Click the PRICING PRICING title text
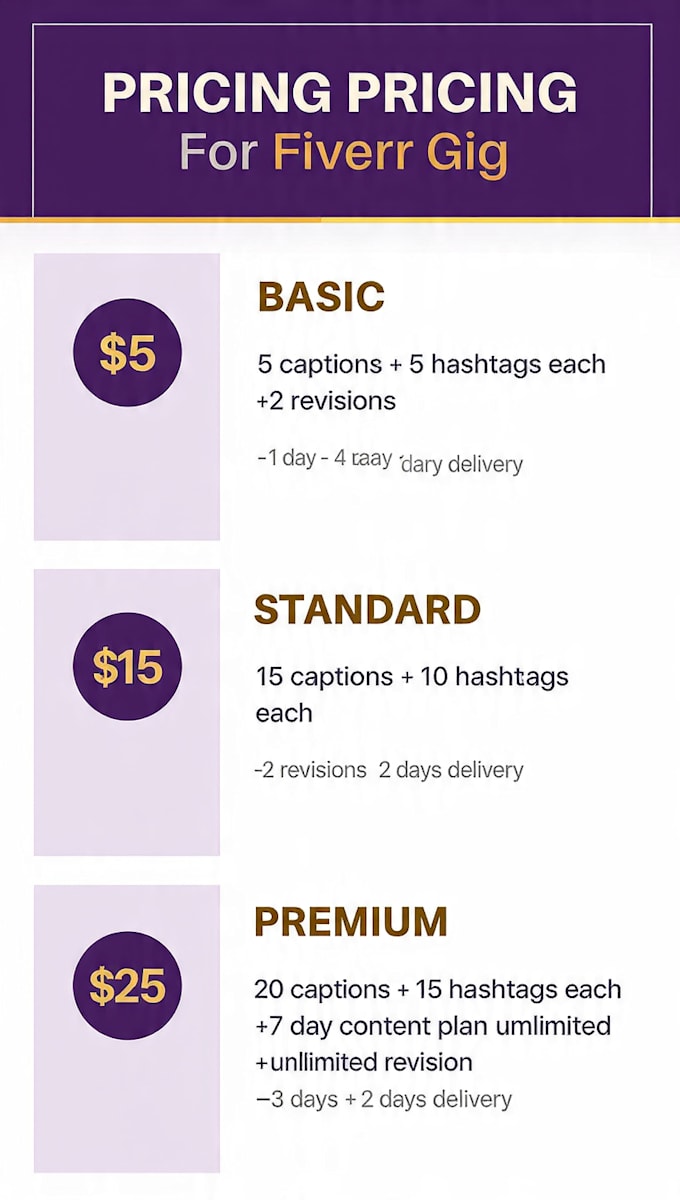Viewport: 680px width, 1200px height. 340,94
